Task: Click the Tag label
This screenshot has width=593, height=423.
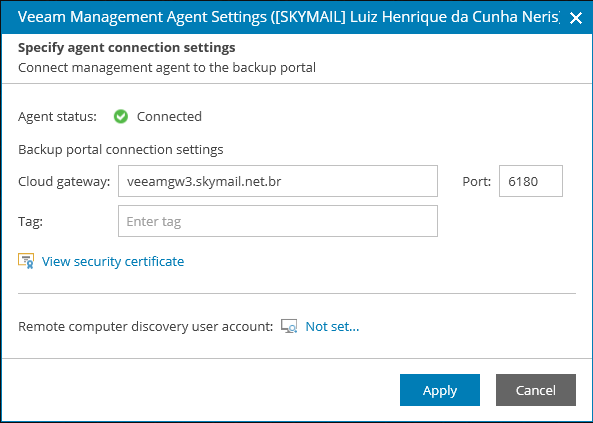Action: pyautogui.click(x=30, y=221)
